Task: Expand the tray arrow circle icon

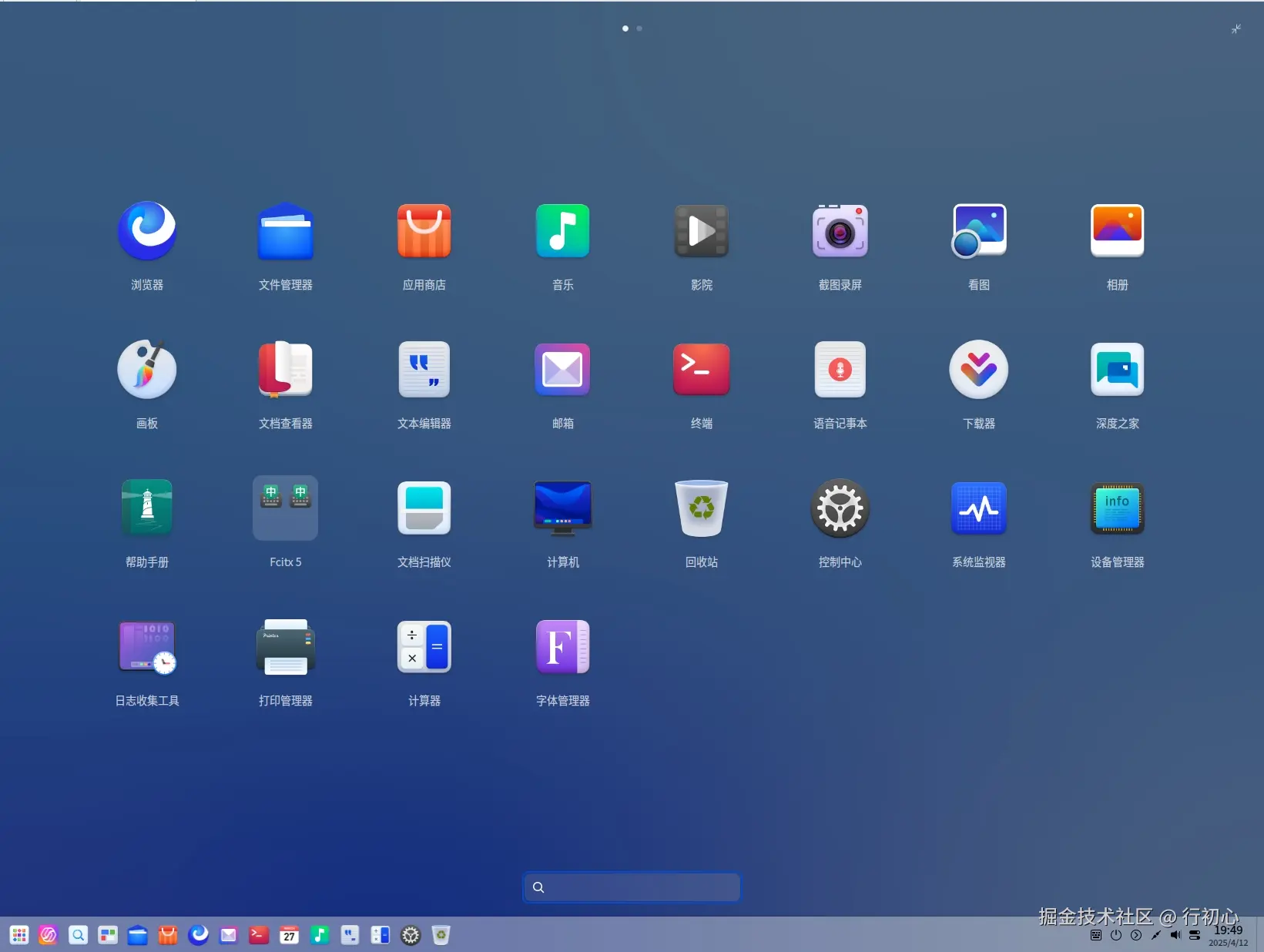Action: pos(1136,935)
